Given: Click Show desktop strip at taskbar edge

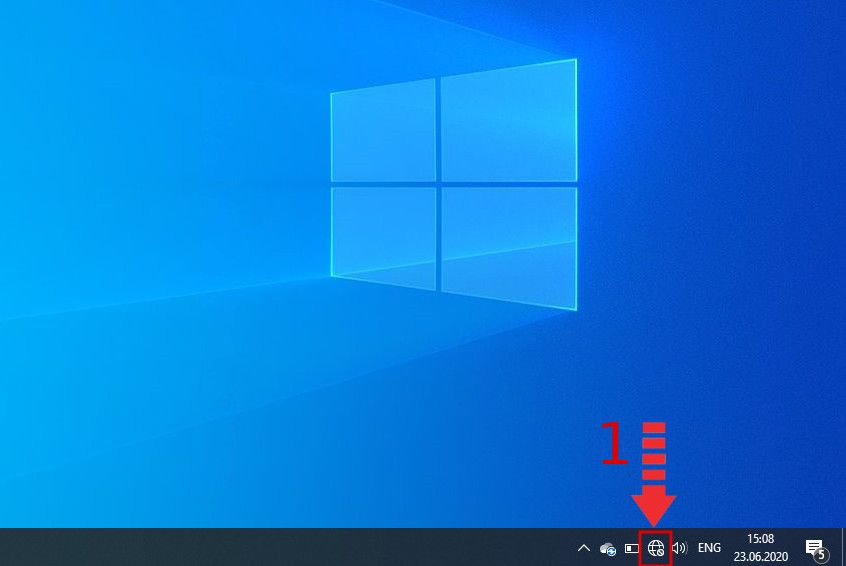Looking at the screenshot, I should tap(843, 547).
